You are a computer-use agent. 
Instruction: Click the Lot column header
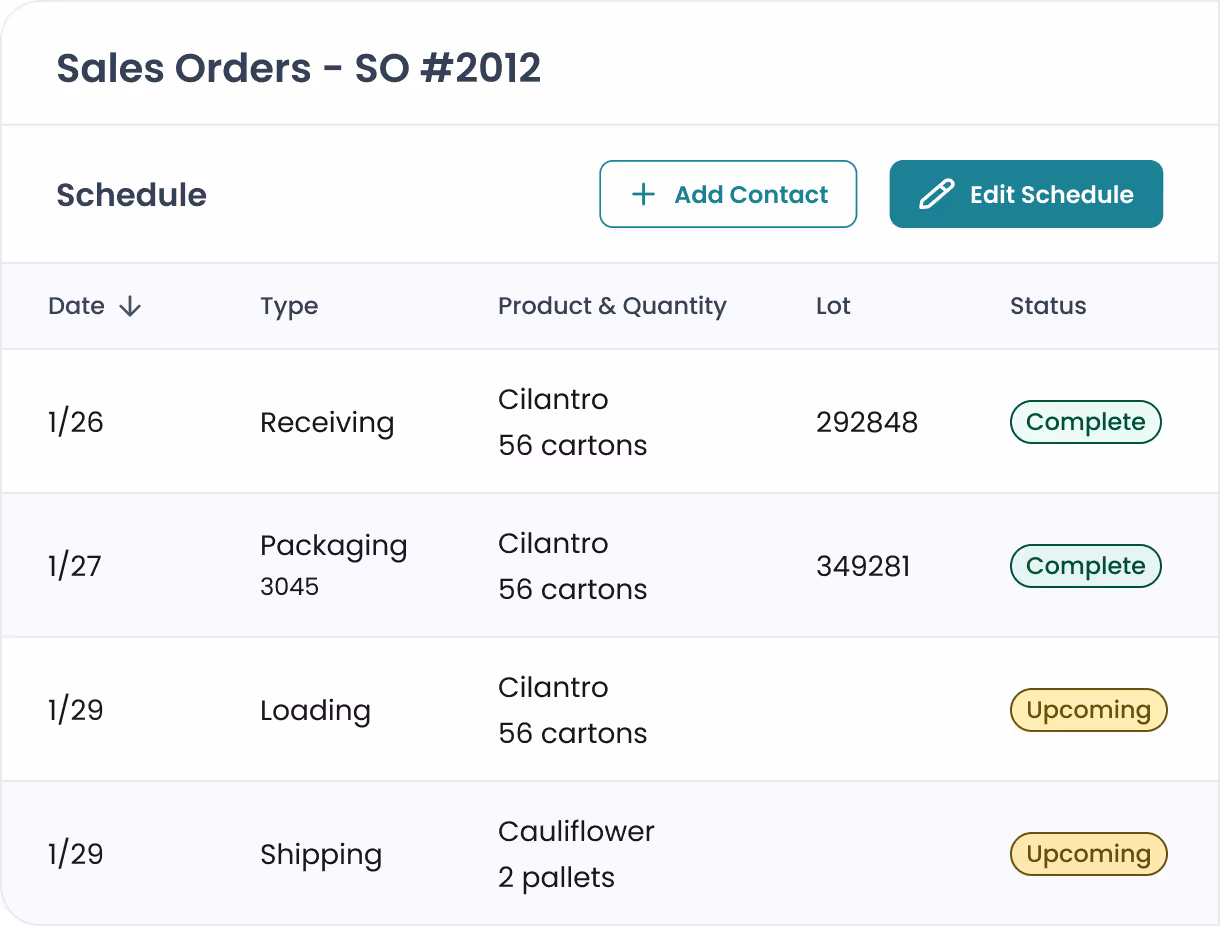click(x=833, y=306)
